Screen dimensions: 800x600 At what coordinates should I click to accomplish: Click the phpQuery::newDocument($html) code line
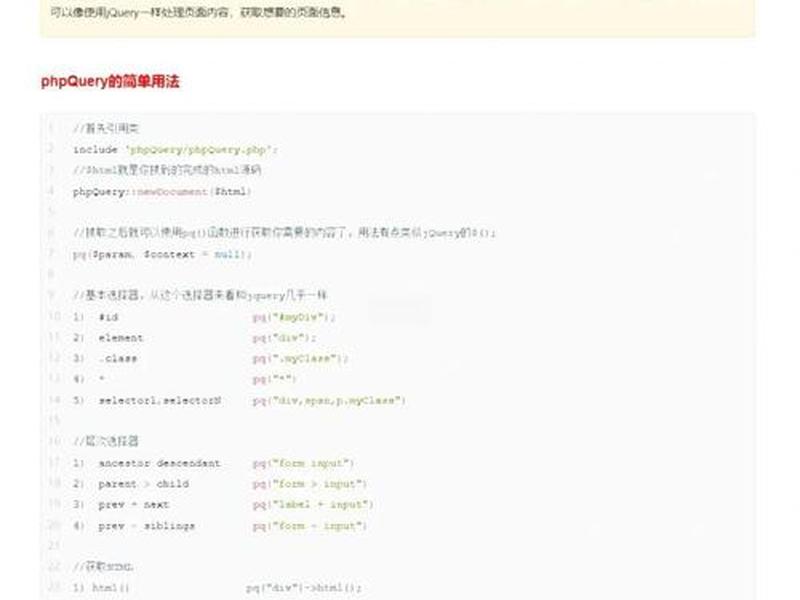pyautogui.click(x=162, y=192)
